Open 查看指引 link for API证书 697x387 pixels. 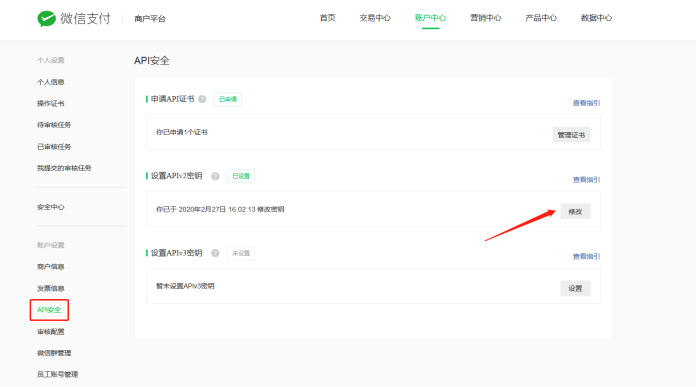[586, 103]
